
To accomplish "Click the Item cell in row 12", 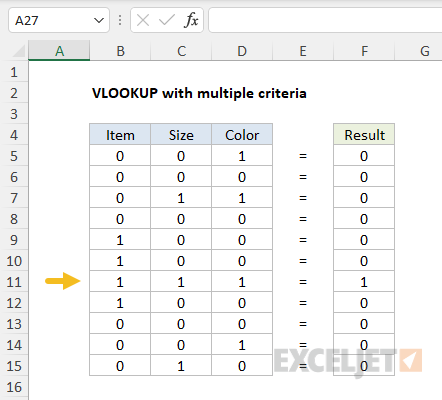I will click(x=120, y=303).
